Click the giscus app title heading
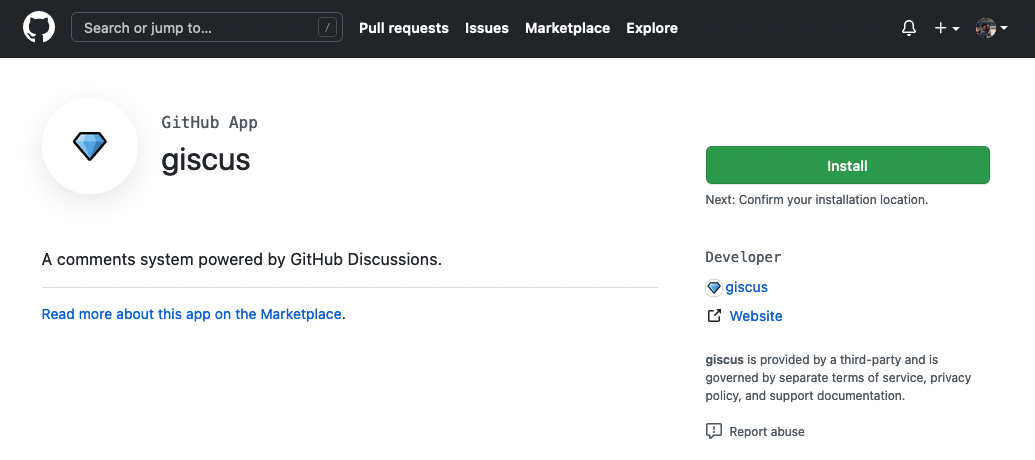This screenshot has height=460, width=1035. [206, 159]
